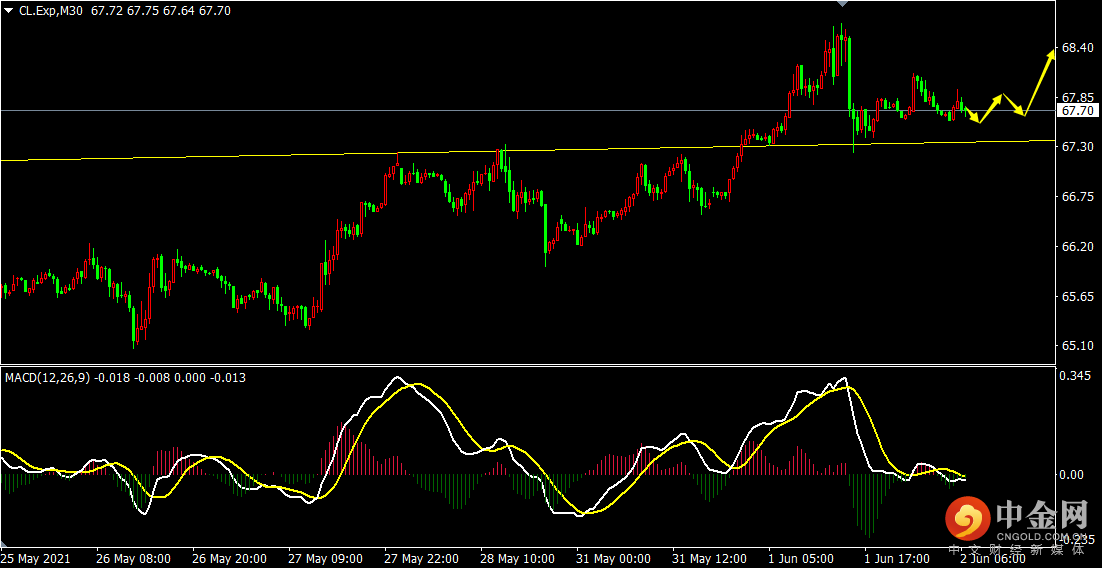Click the 67.30 price axis label
The width and height of the screenshot is (1102, 568).
[x=1077, y=147]
